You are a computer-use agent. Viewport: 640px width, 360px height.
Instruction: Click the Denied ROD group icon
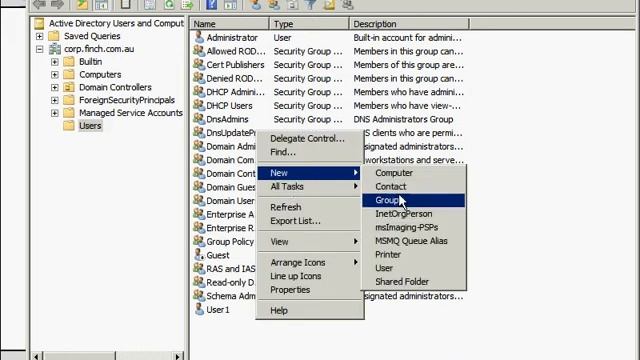click(x=199, y=78)
